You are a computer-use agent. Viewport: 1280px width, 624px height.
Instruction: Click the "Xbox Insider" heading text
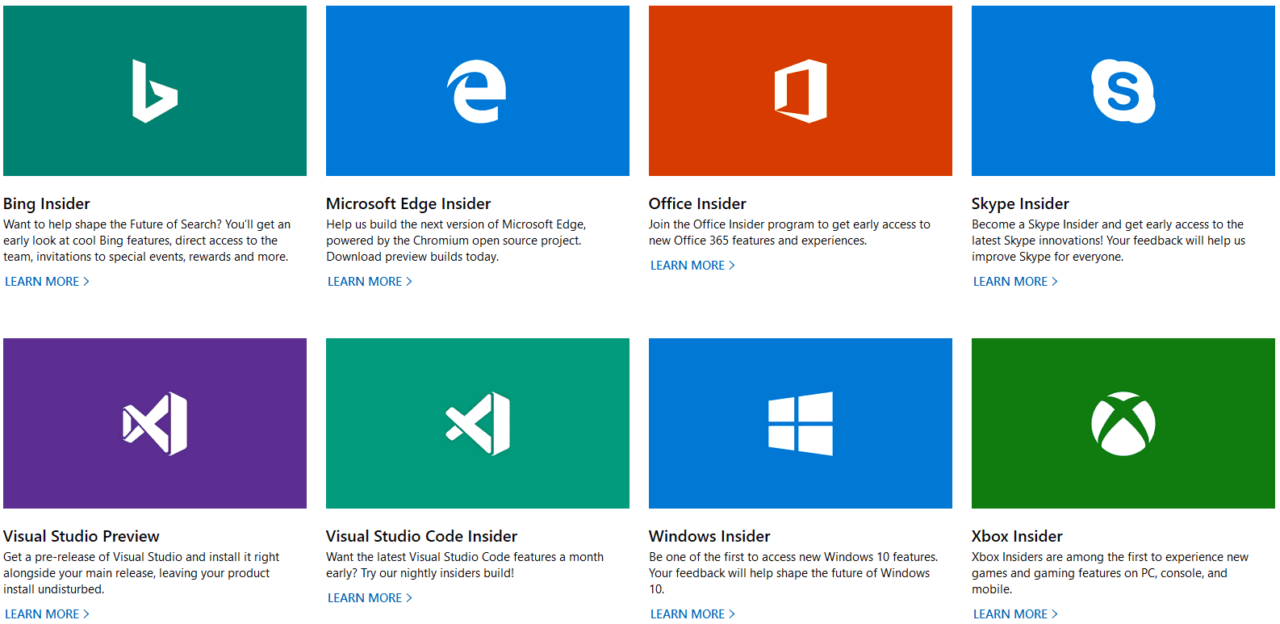(x=1016, y=536)
